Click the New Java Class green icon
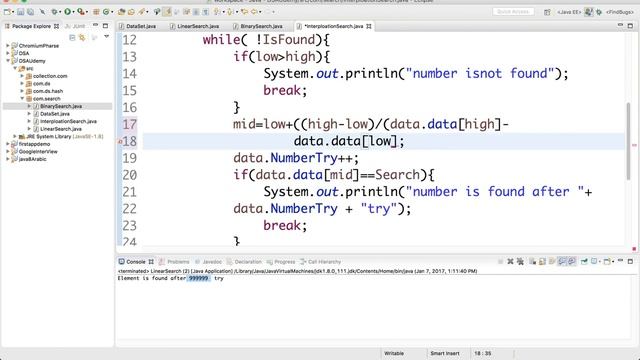 point(106,12)
